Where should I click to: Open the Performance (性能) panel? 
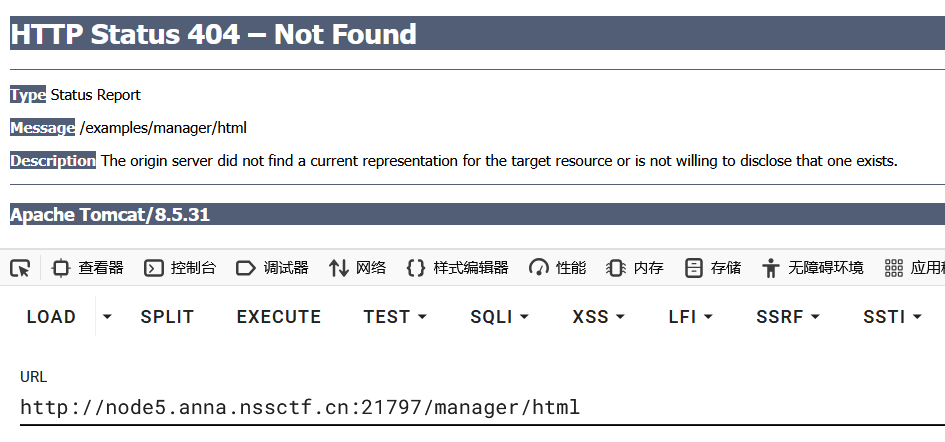(558, 268)
